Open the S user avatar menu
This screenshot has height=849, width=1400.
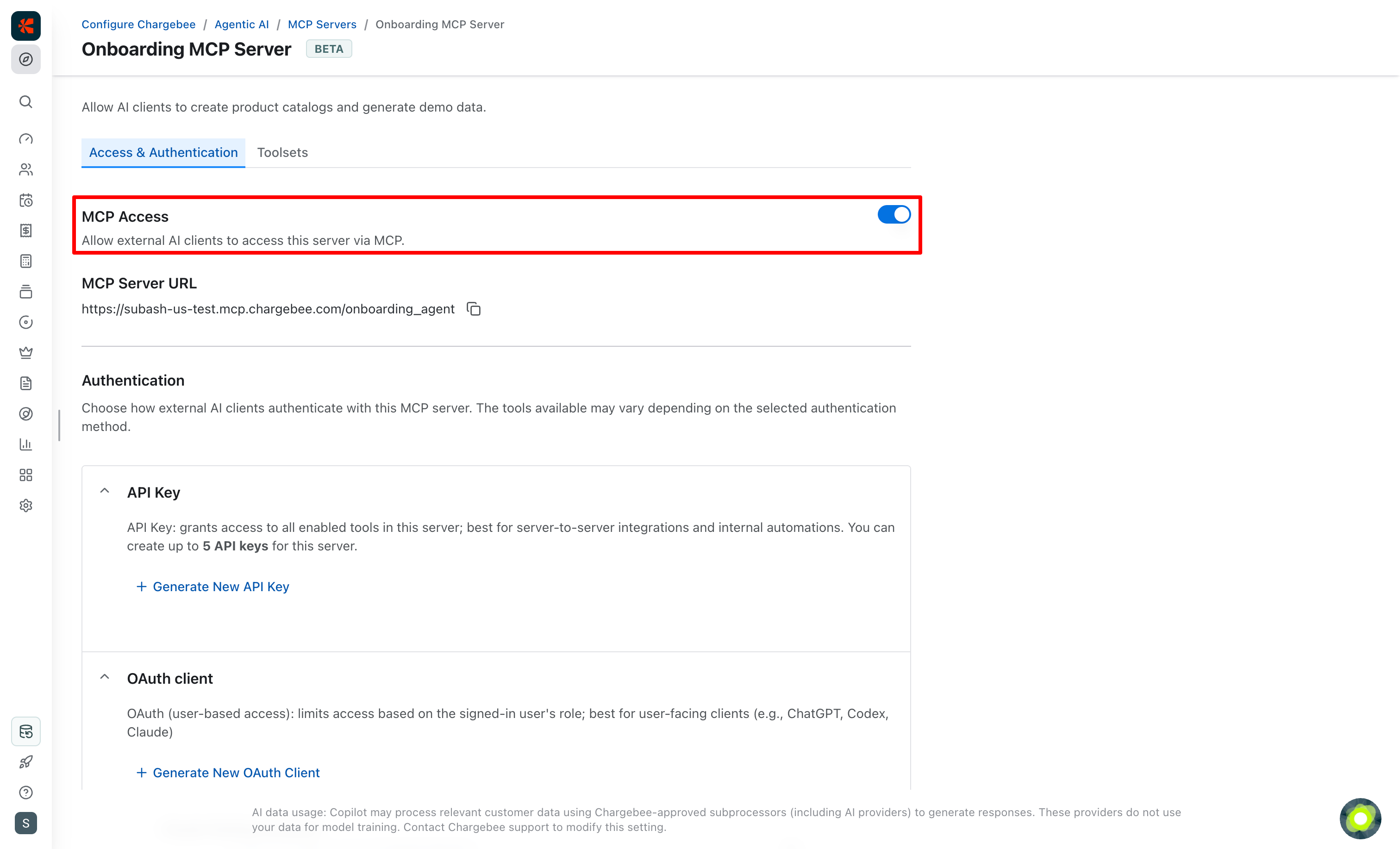click(25, 824)
